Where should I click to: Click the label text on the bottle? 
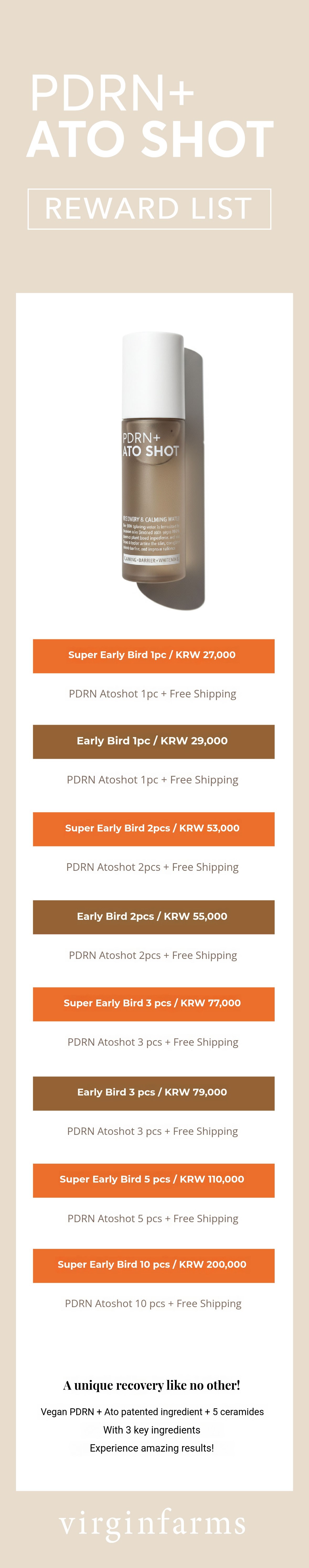(x=151, y=444)
